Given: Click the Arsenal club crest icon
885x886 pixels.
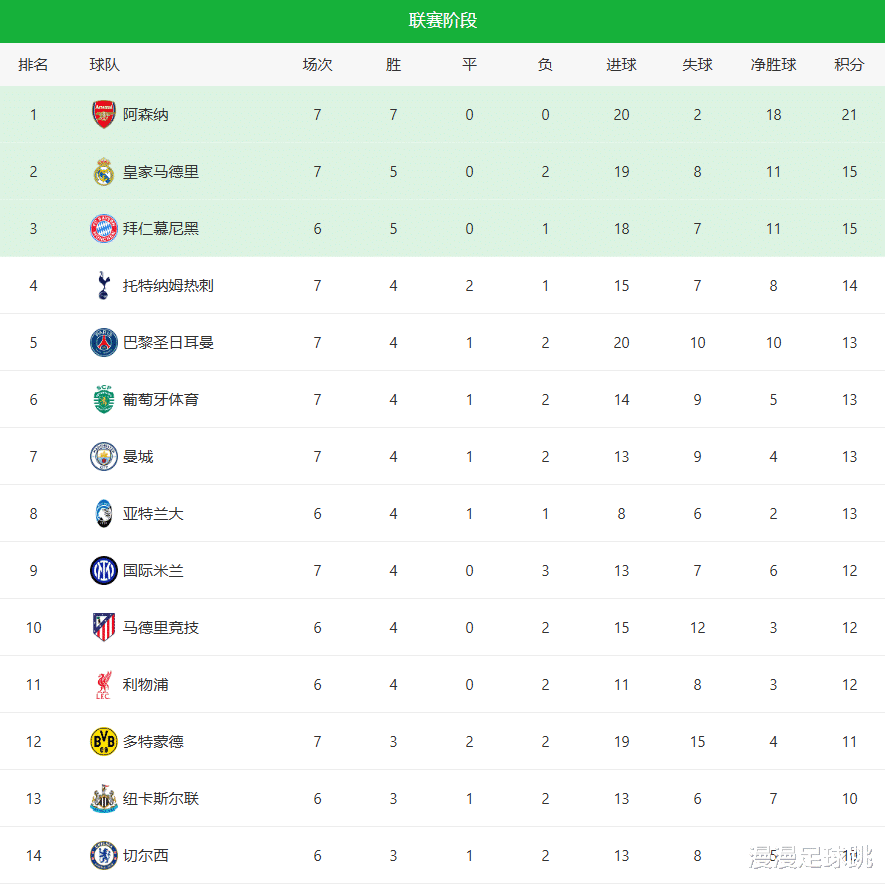Looking at the screenshot, I should [x=103, y=114].
